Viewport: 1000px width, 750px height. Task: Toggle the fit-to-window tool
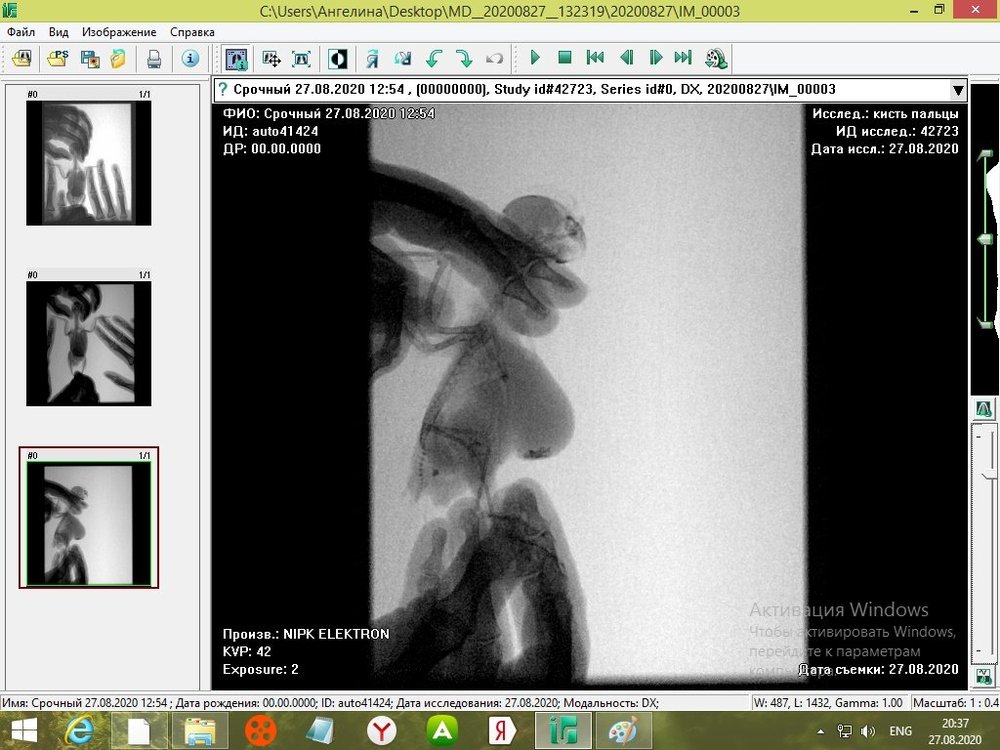tap(301, 59)
